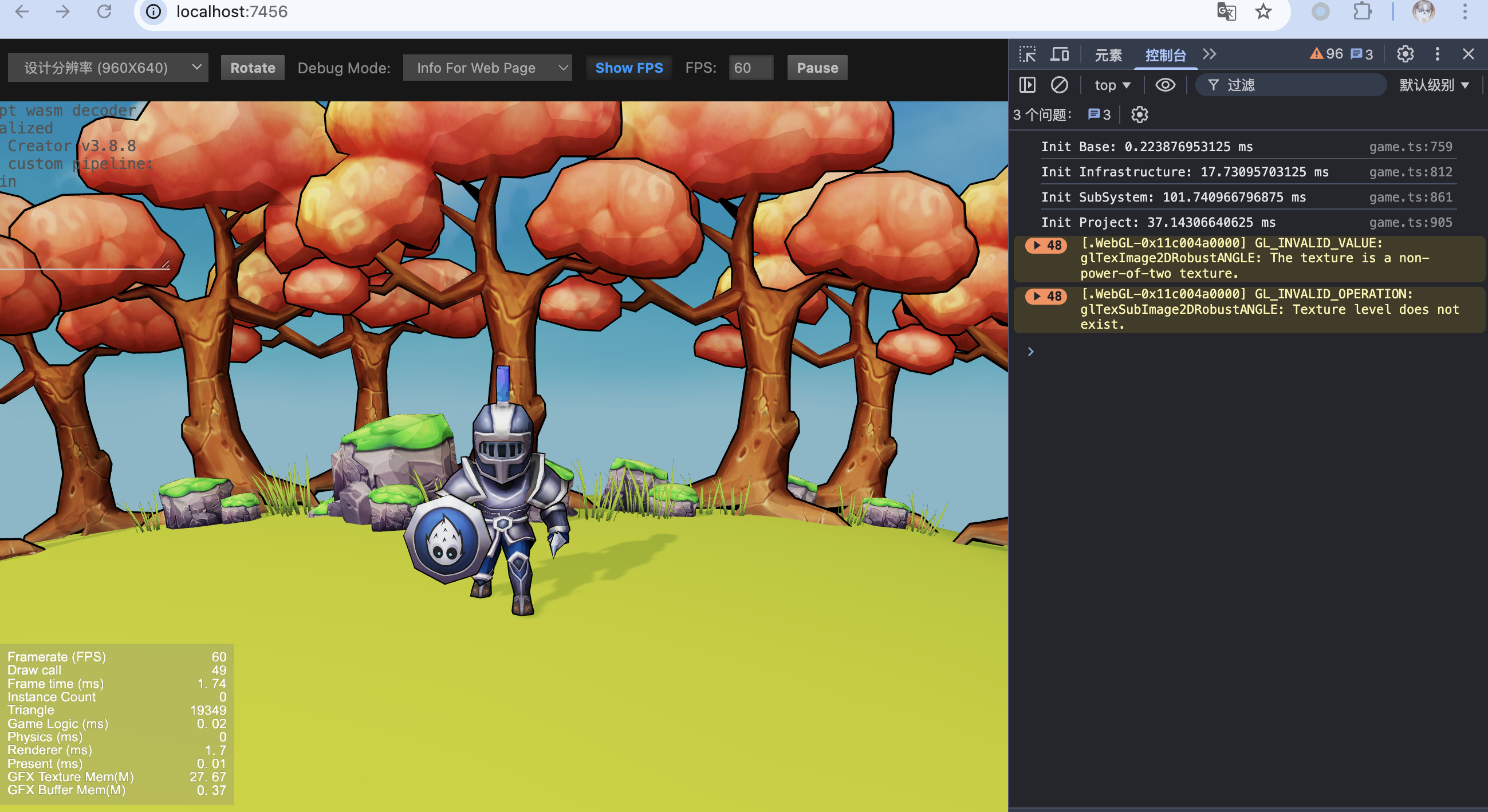The width and height of the screenshot is (1488, 812).
Task: Click the inspect element picker icon
Action: coord(1027,54)
